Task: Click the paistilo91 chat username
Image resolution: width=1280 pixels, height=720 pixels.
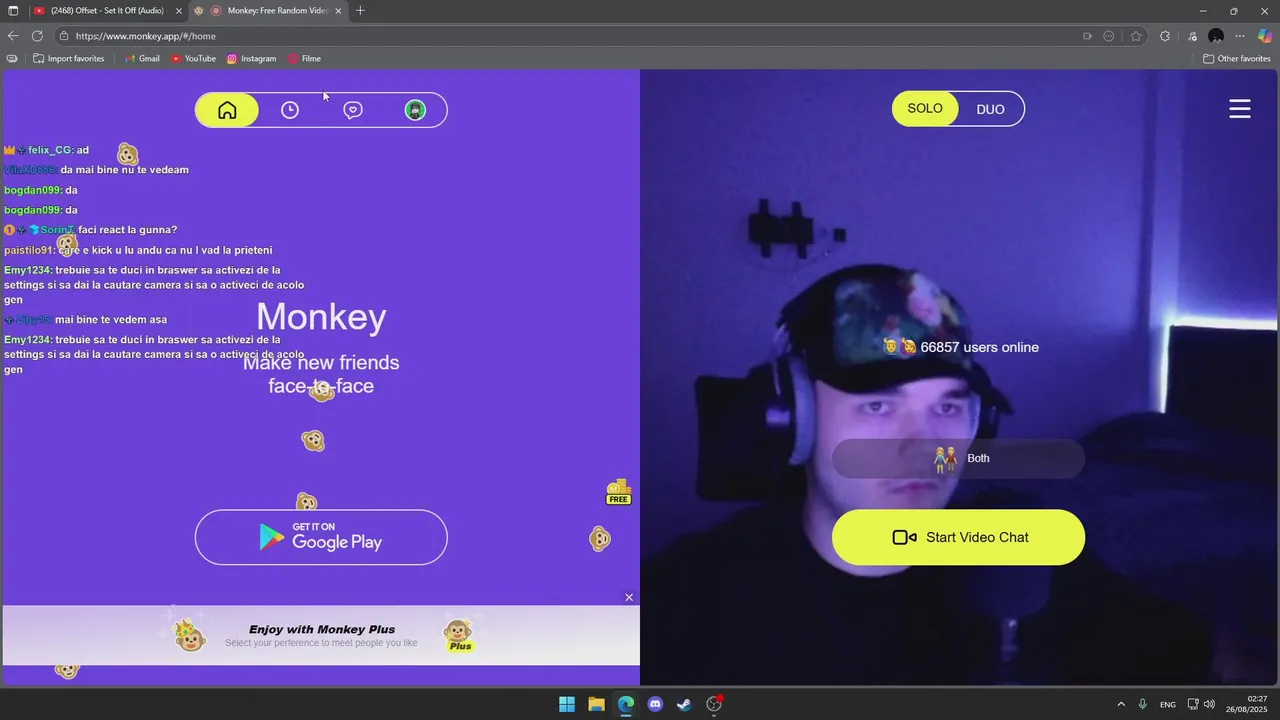Action: pos(29,250)
